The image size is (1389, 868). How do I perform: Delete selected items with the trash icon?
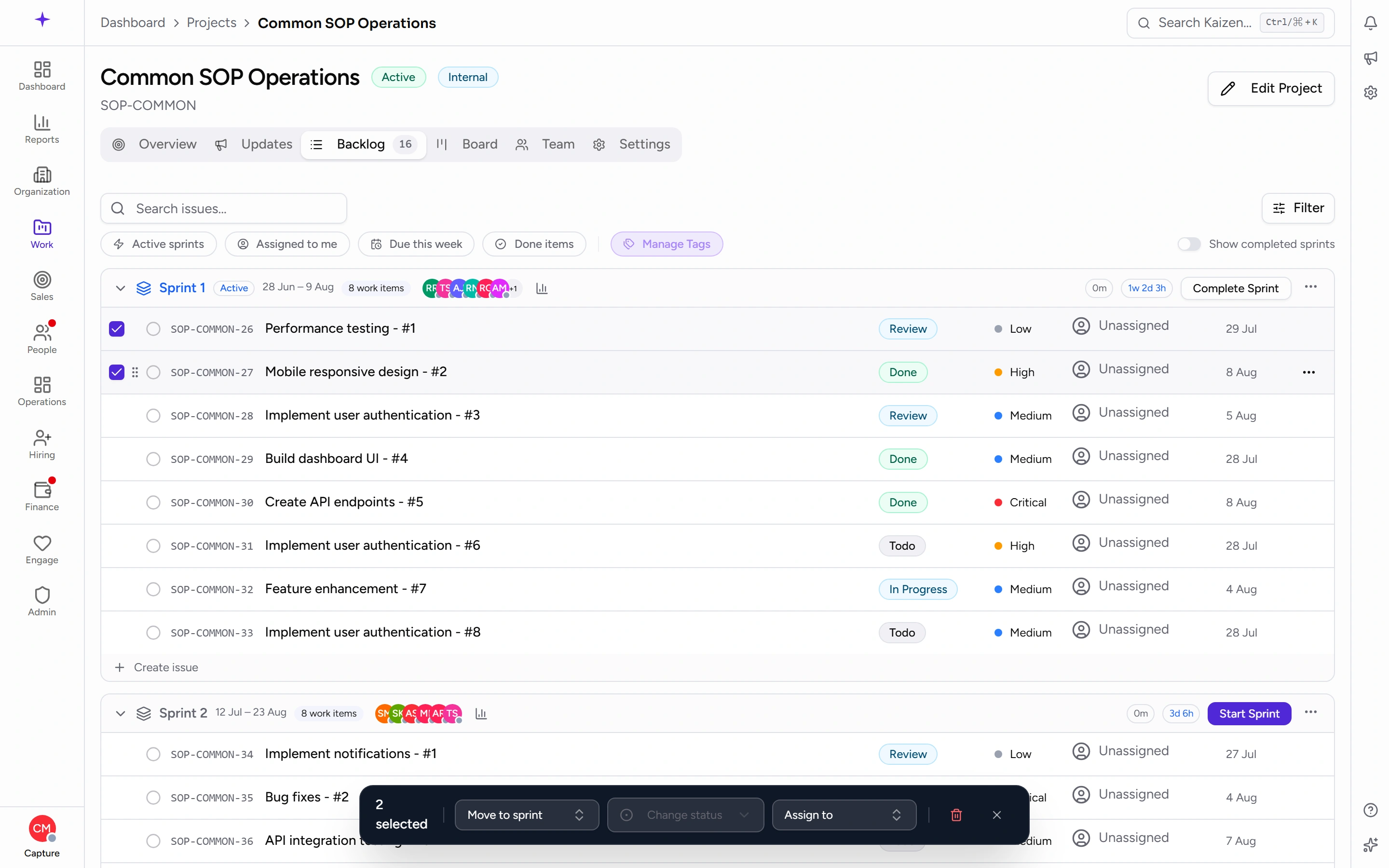pos(956,814)
